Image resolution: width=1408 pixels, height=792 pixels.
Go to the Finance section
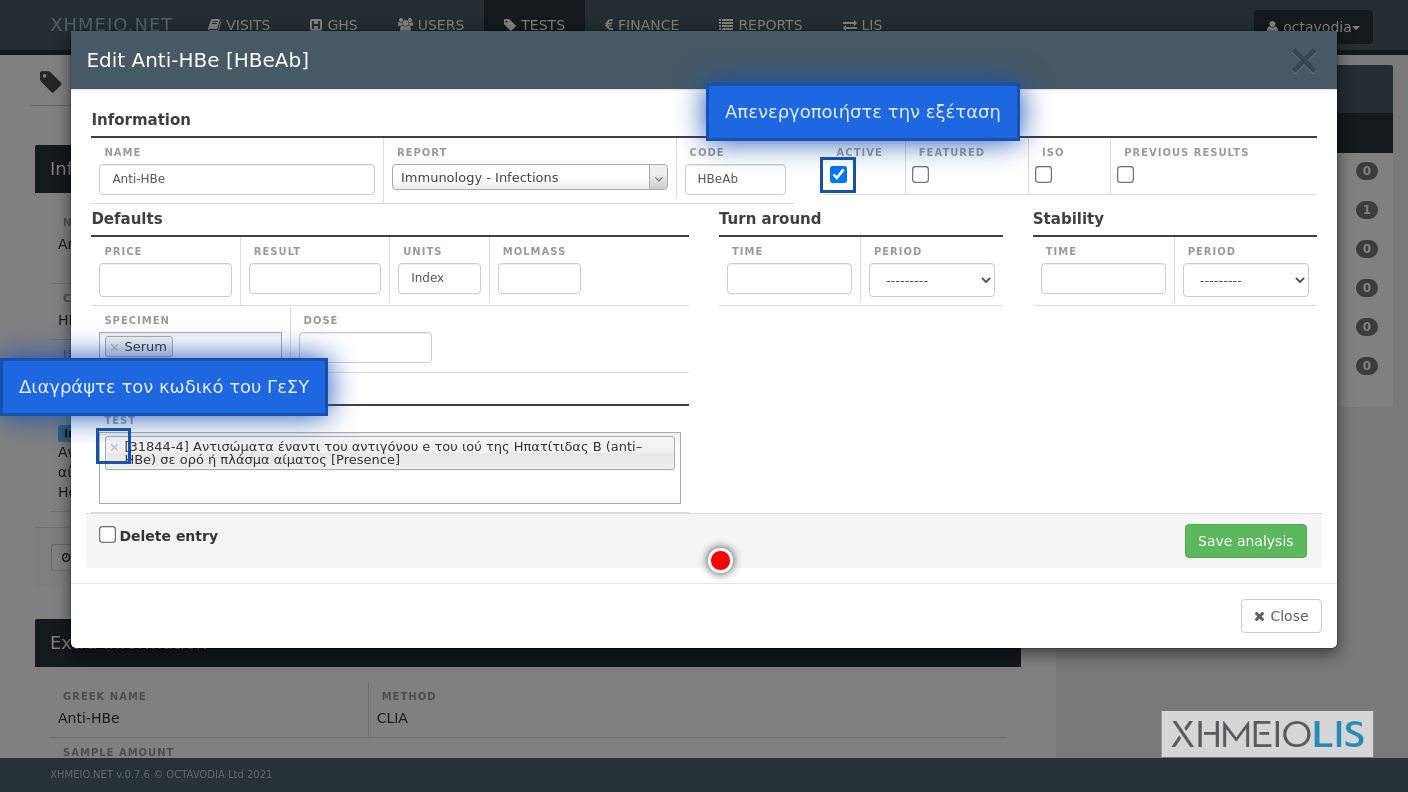pyautogui.click(x=641, y=25)
